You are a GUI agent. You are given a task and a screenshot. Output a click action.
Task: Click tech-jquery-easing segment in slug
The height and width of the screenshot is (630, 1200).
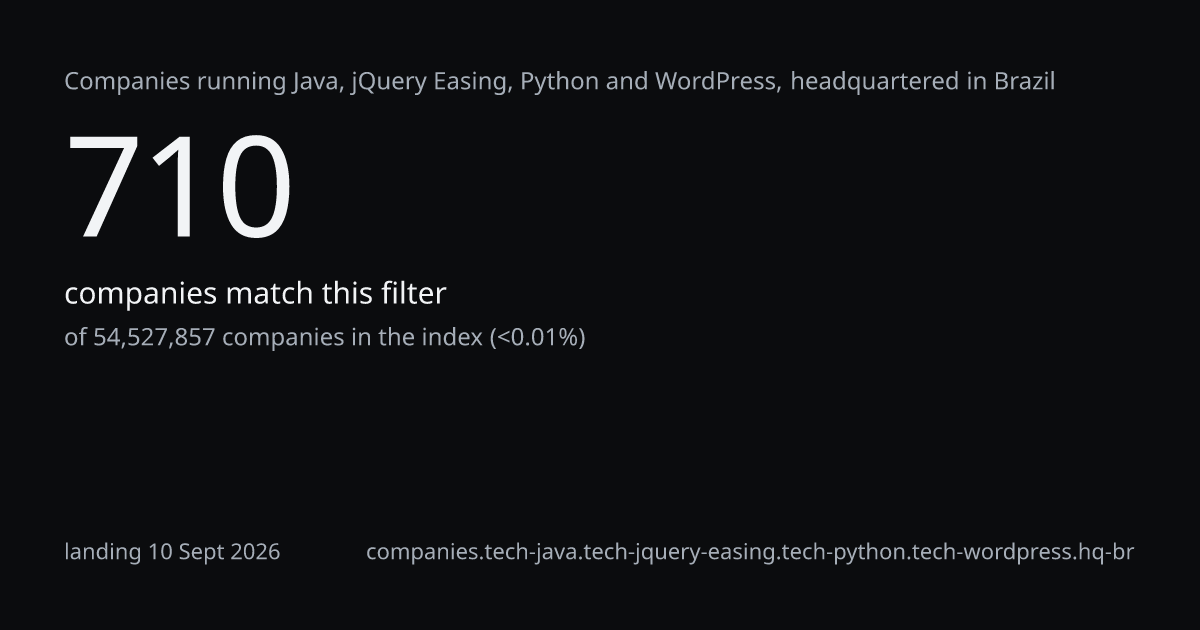(x=677, y=552)
